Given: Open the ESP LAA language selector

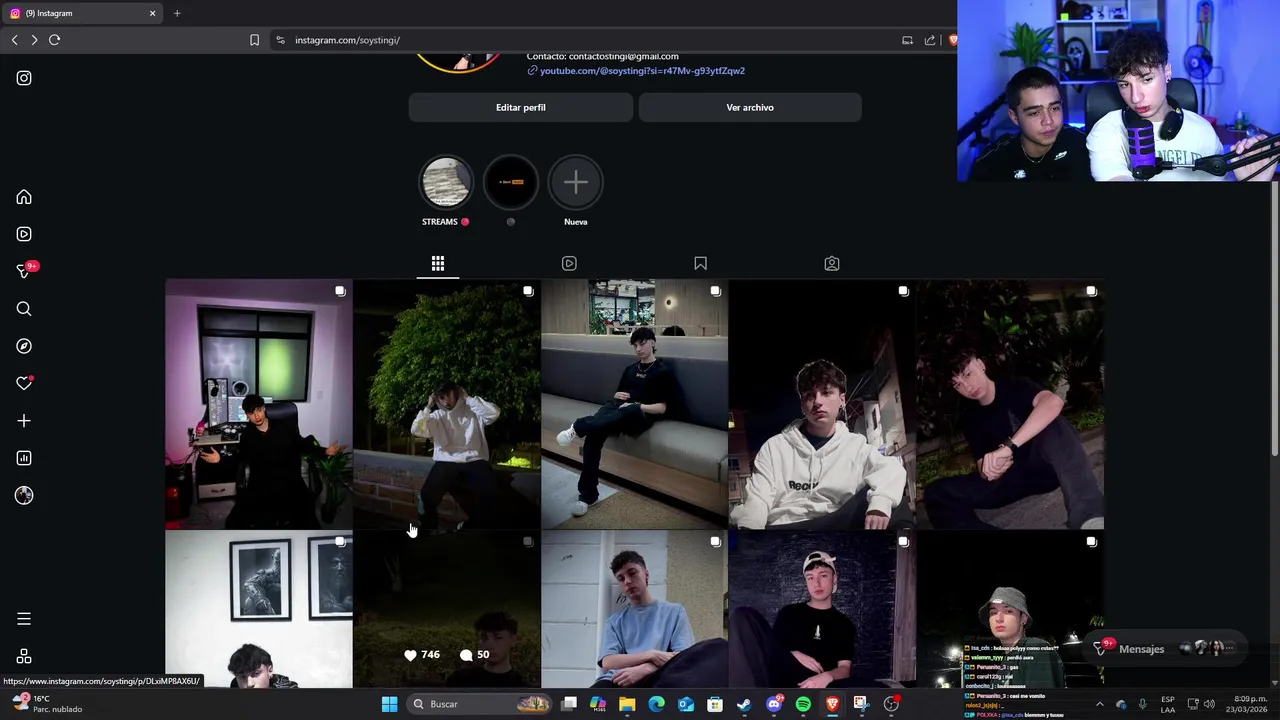Looking at the screenshot, I should (1167, 704).
